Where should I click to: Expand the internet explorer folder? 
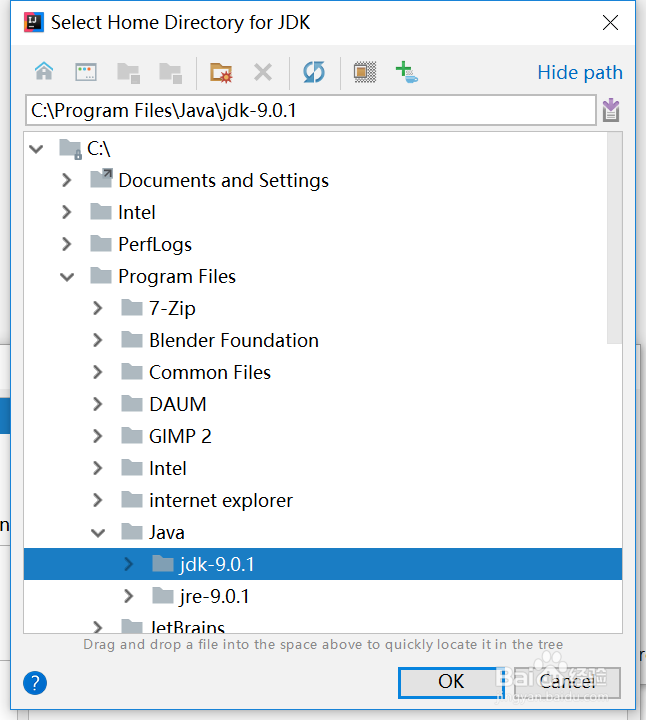point(97,500)
